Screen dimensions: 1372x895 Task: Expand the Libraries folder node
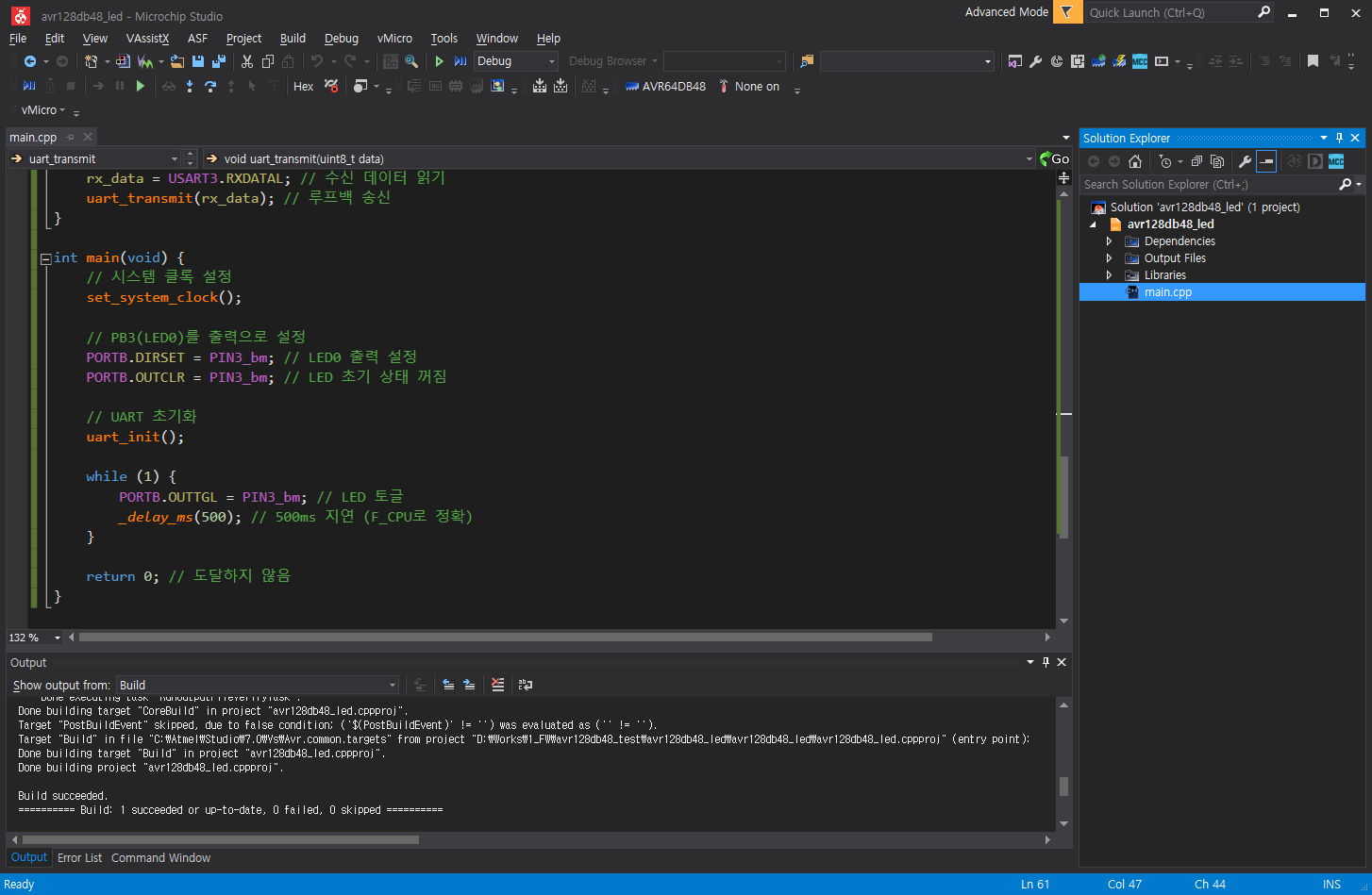[x=1110, y=275]
